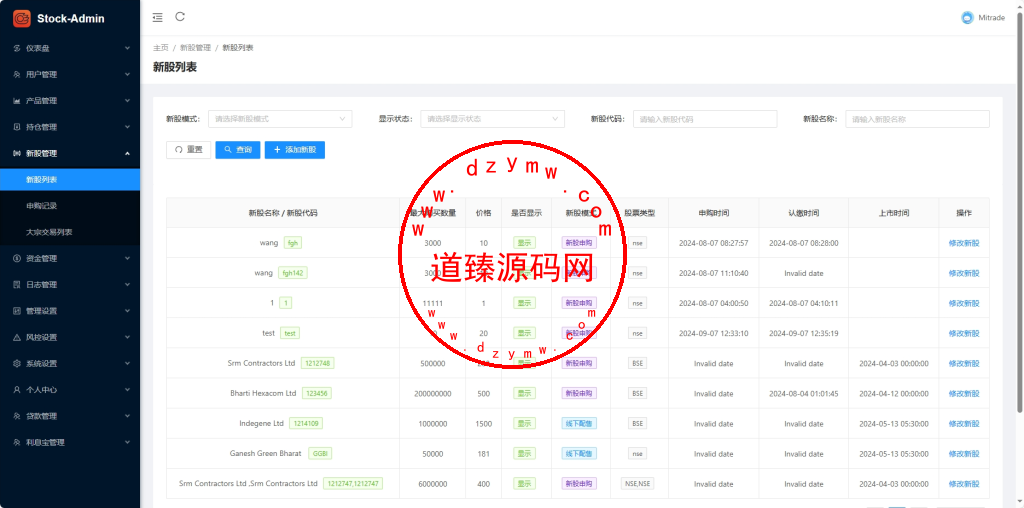Click the 持仓管理 sidebar icon
Screen dimensions: 1024x508
(x=17, y=127)
